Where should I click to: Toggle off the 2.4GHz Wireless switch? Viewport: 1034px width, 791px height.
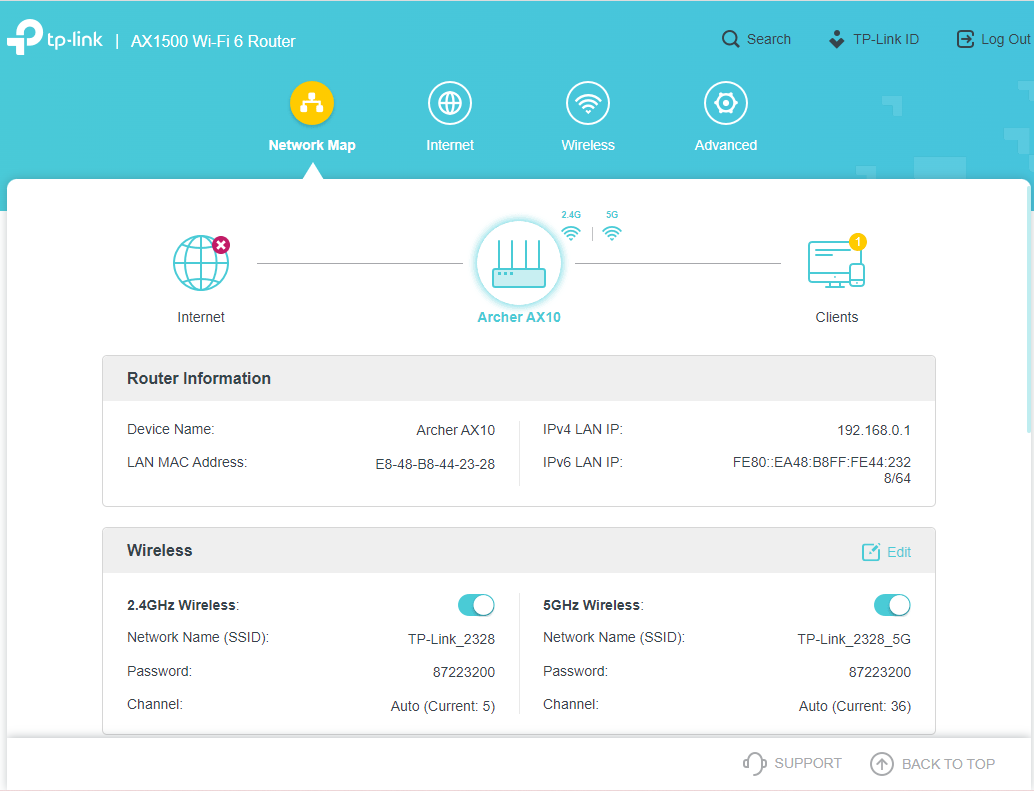pyautogui.click(x=476, y=605)
